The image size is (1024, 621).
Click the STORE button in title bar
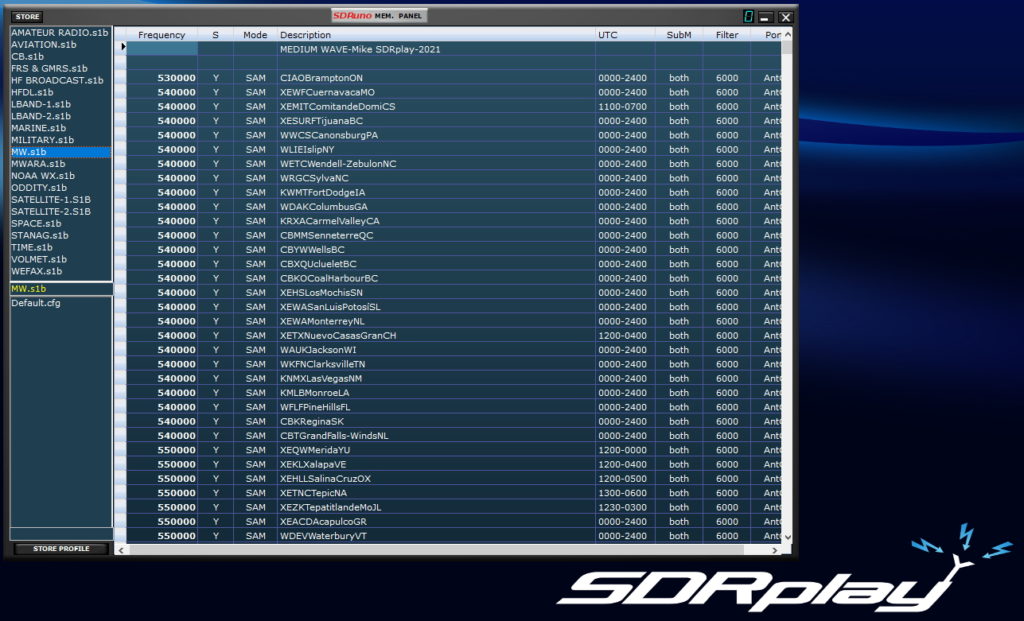pos(27,16)
